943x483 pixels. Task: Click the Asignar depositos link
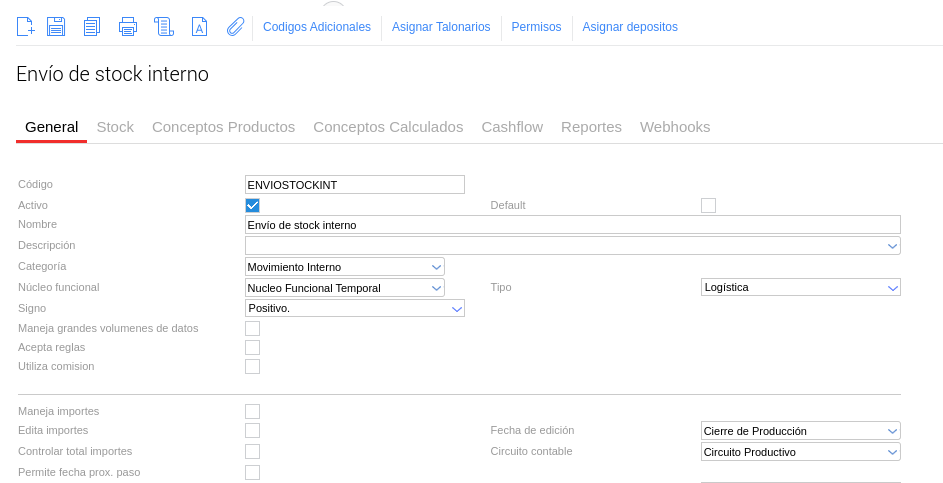(630, 27)
